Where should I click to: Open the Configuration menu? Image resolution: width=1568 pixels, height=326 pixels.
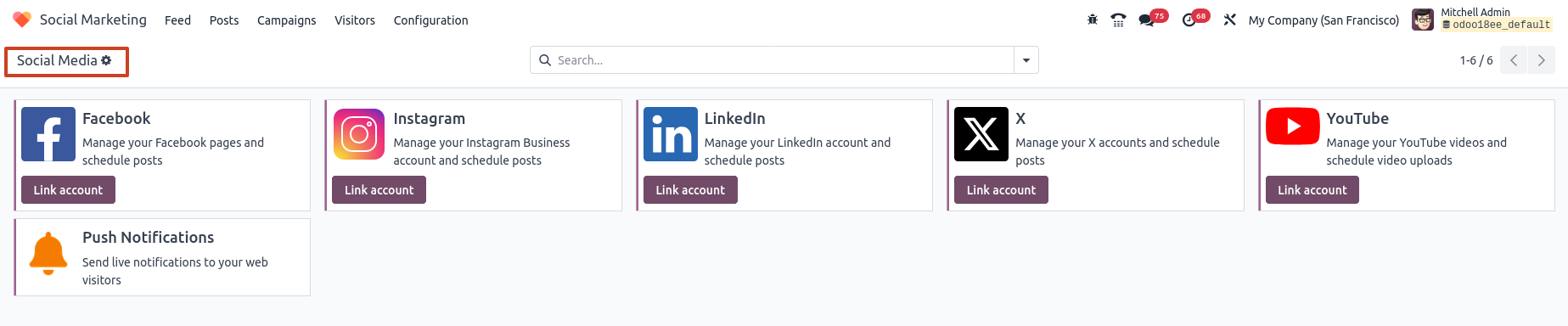click(430, 20)
